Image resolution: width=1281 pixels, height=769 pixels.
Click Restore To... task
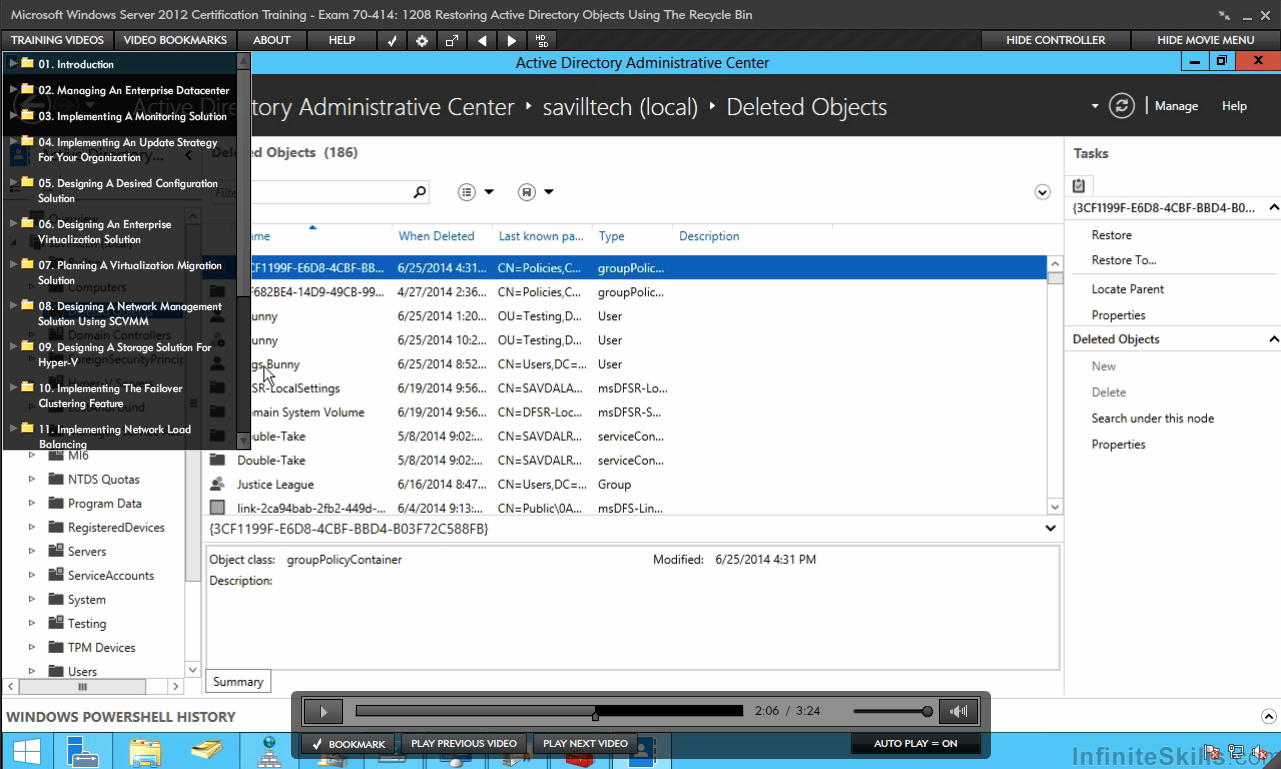[1123, 260]
